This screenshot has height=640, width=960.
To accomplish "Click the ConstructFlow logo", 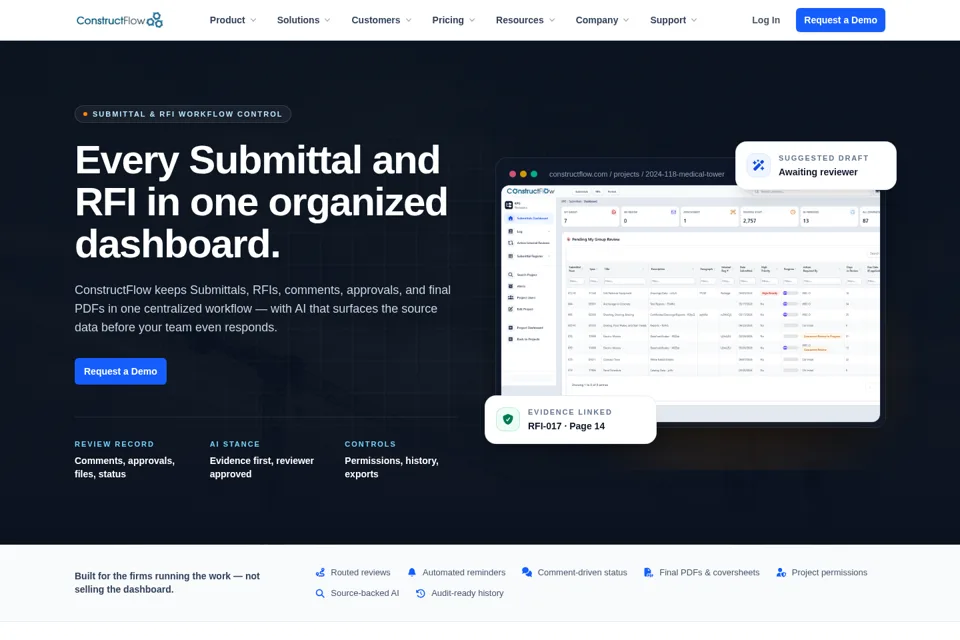I will pyautogui.click(x=119, y=20).
